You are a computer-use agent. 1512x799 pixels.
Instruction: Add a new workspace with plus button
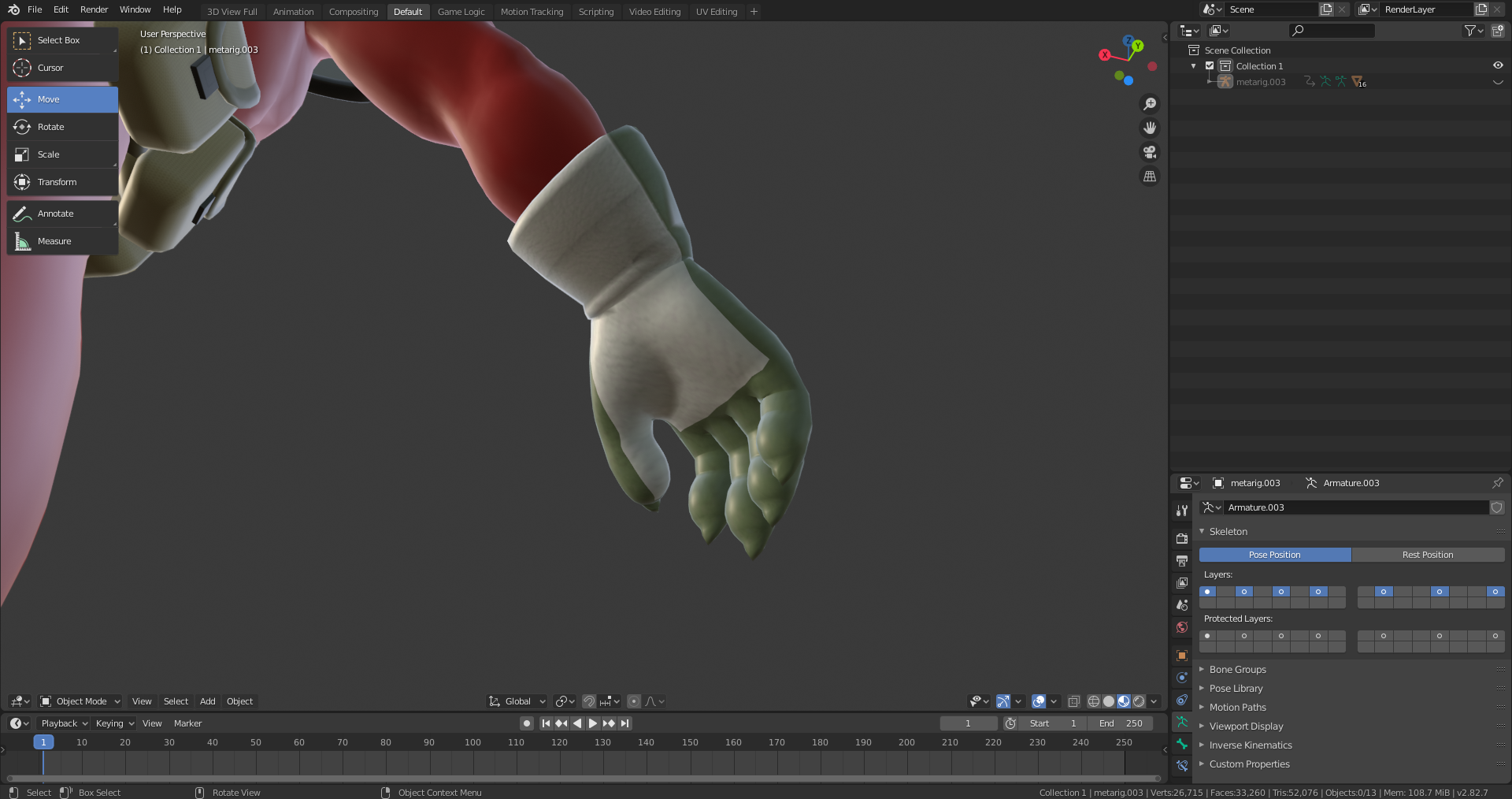click(x=754, y=11)
